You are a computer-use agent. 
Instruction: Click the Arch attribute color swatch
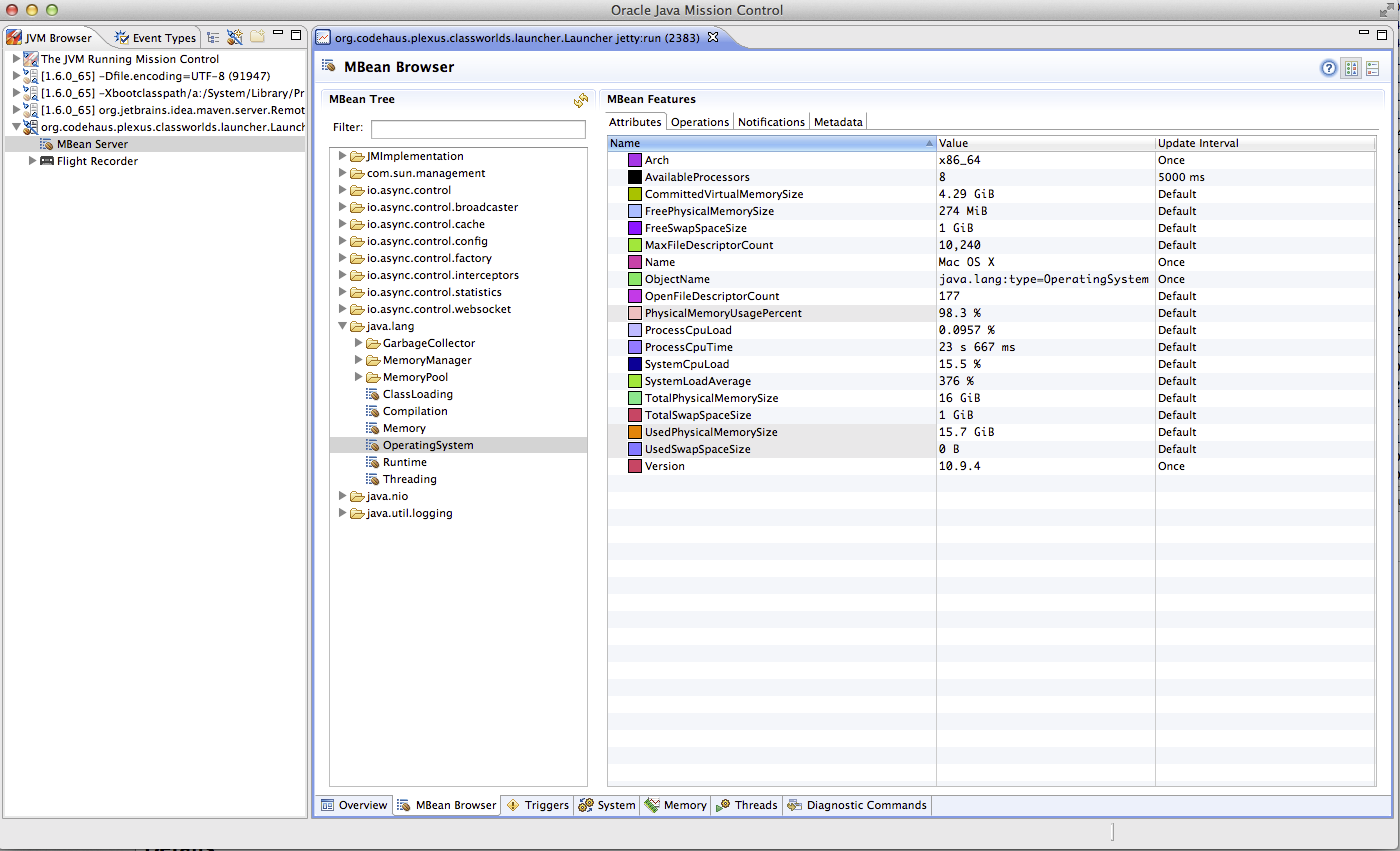point(634,160)
